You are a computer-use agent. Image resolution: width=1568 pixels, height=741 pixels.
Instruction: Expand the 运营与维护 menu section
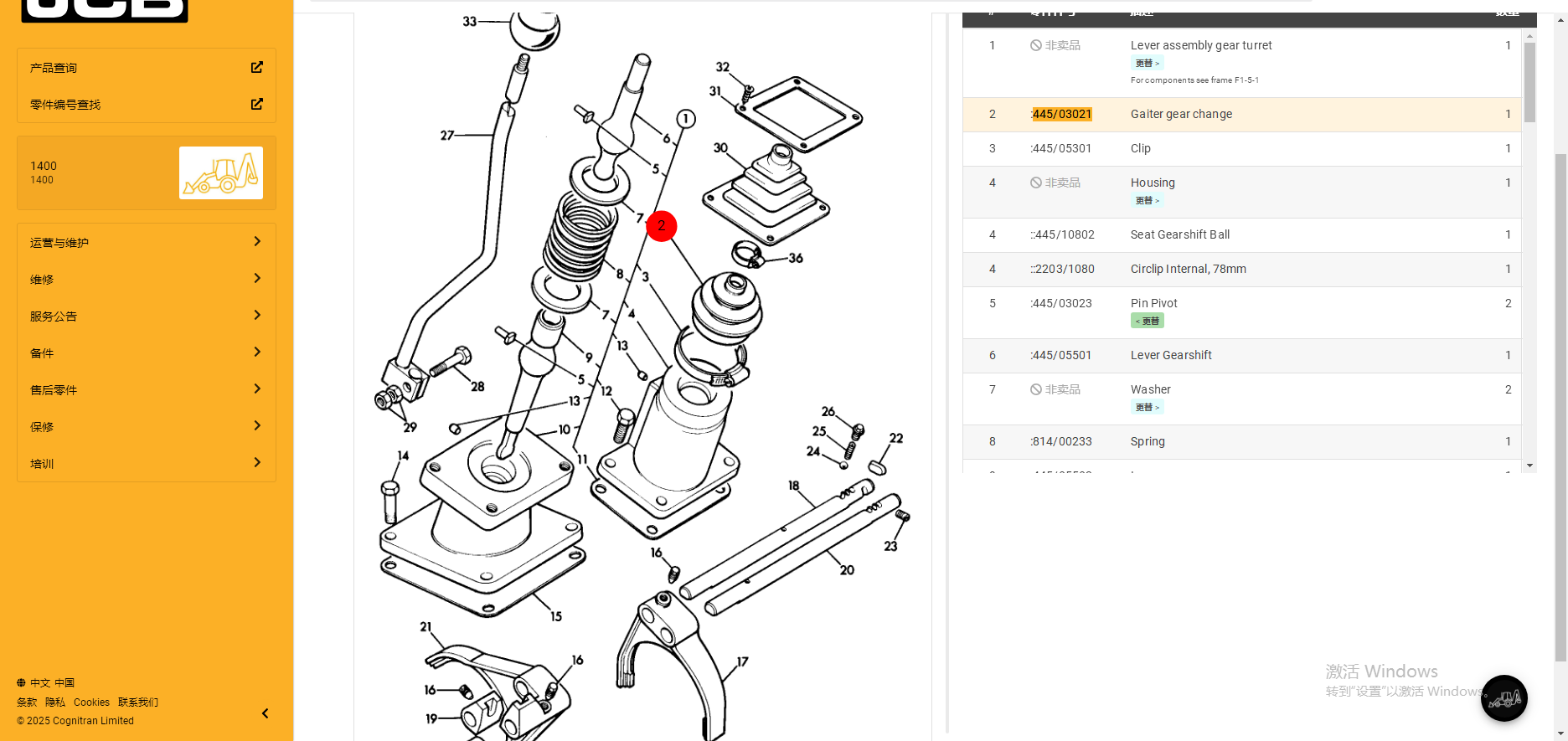click(x=147, y=242)
